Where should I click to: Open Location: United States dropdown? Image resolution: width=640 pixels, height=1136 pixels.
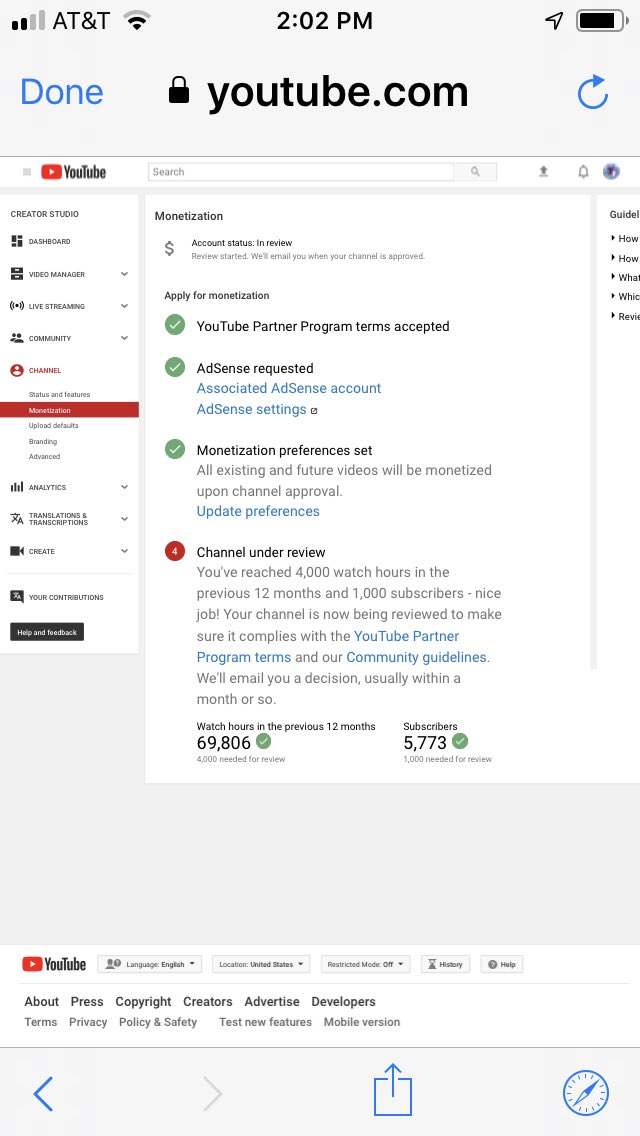point(261,964)
